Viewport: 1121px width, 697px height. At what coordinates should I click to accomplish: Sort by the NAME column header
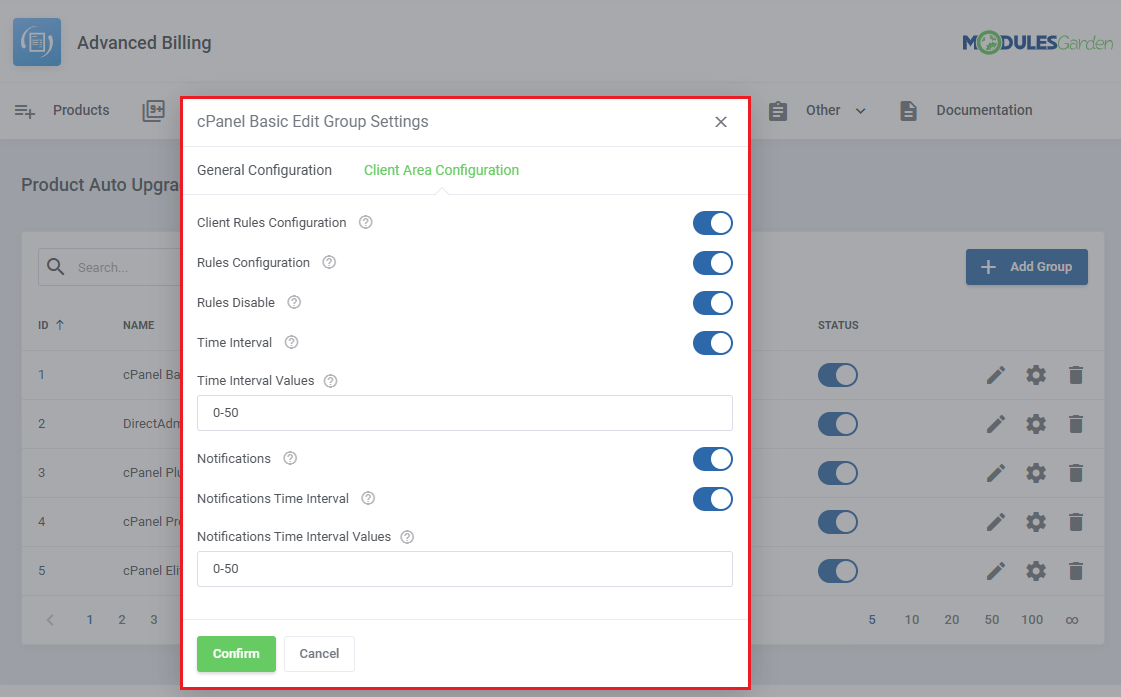point(139,325)
